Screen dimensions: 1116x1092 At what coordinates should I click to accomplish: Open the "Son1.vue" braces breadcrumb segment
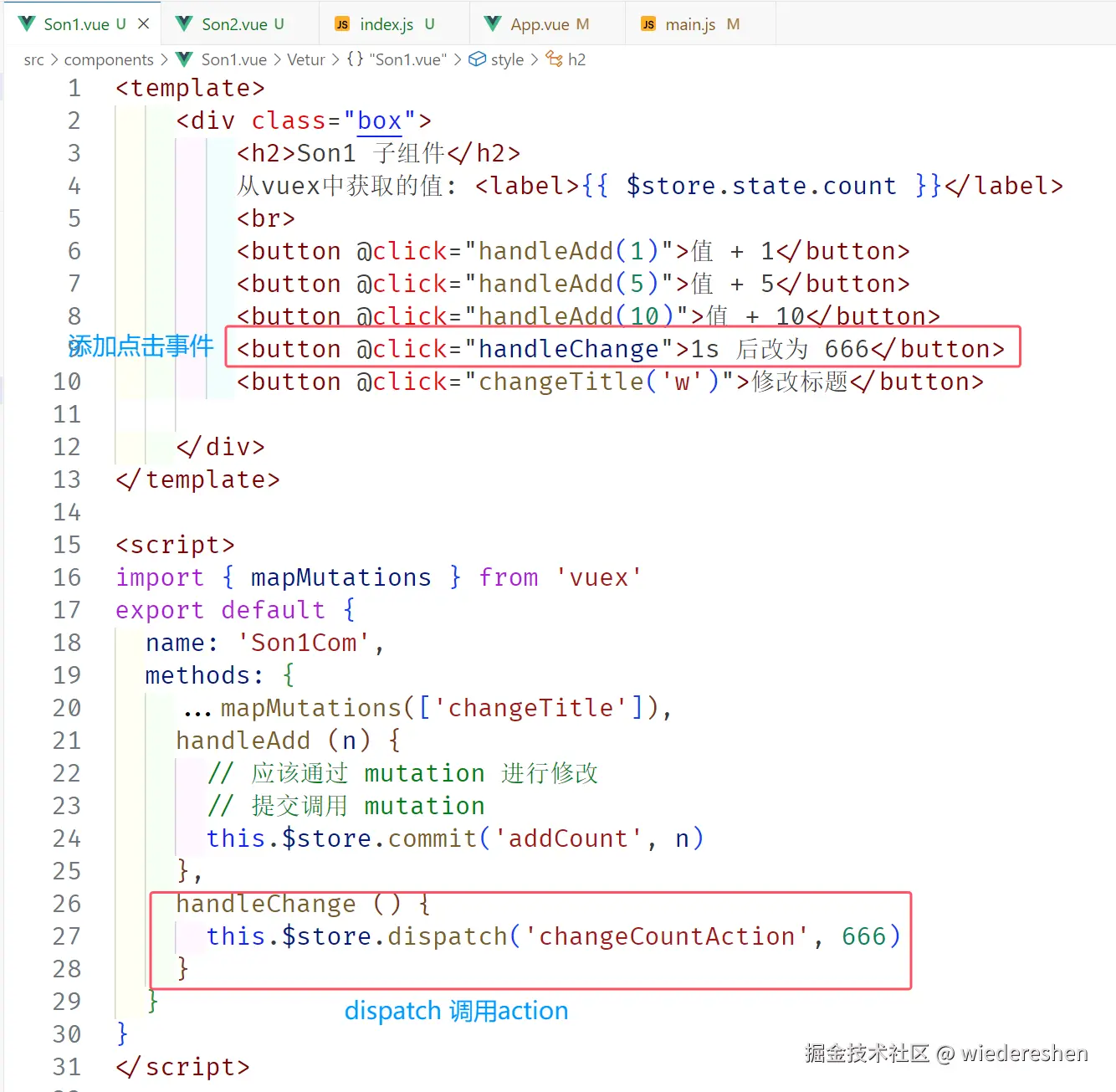pos(408,59)
